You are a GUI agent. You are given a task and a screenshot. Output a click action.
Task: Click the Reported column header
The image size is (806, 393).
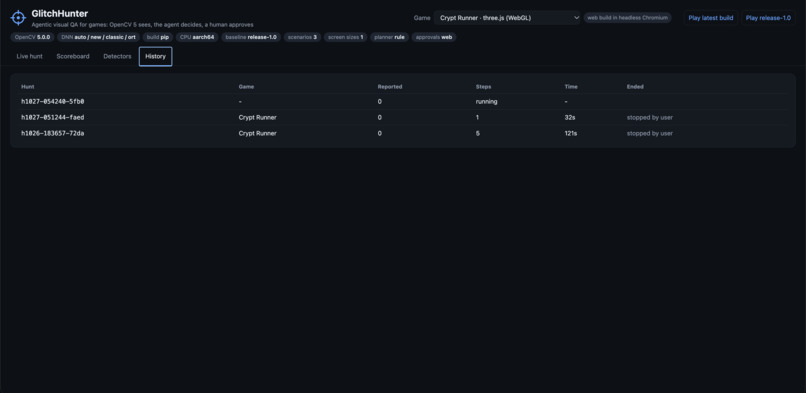click(390, 87)
